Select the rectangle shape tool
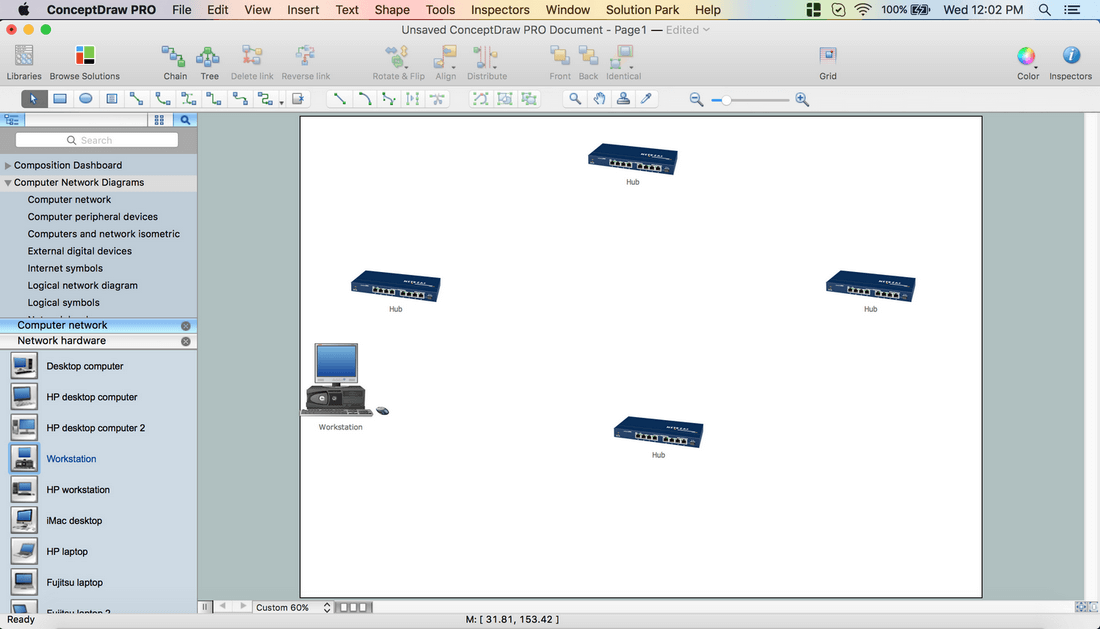This screenshot has width=1100, height=629. coord(60,99)
